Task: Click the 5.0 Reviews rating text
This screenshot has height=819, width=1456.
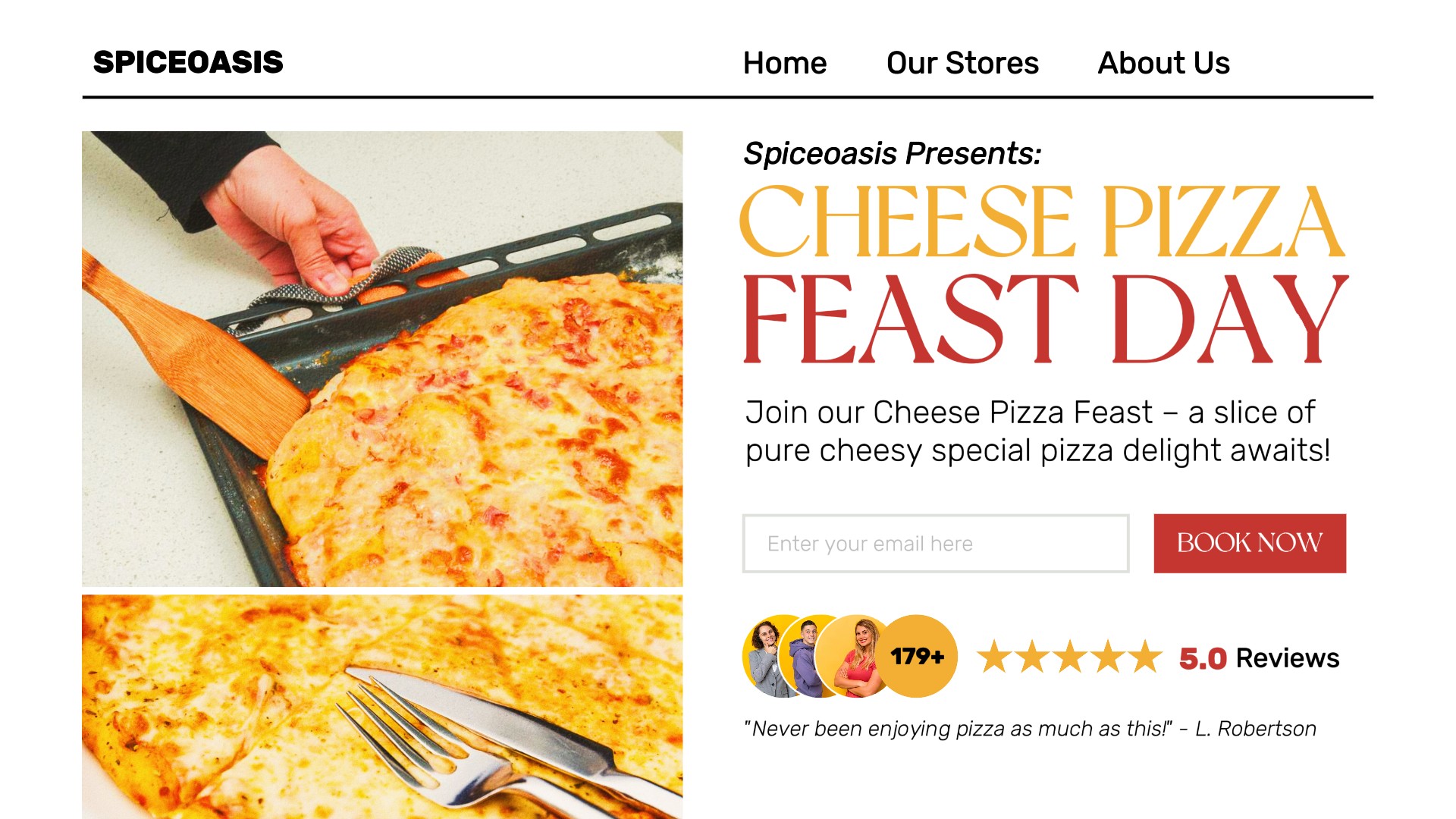Action: (1258, 657)
